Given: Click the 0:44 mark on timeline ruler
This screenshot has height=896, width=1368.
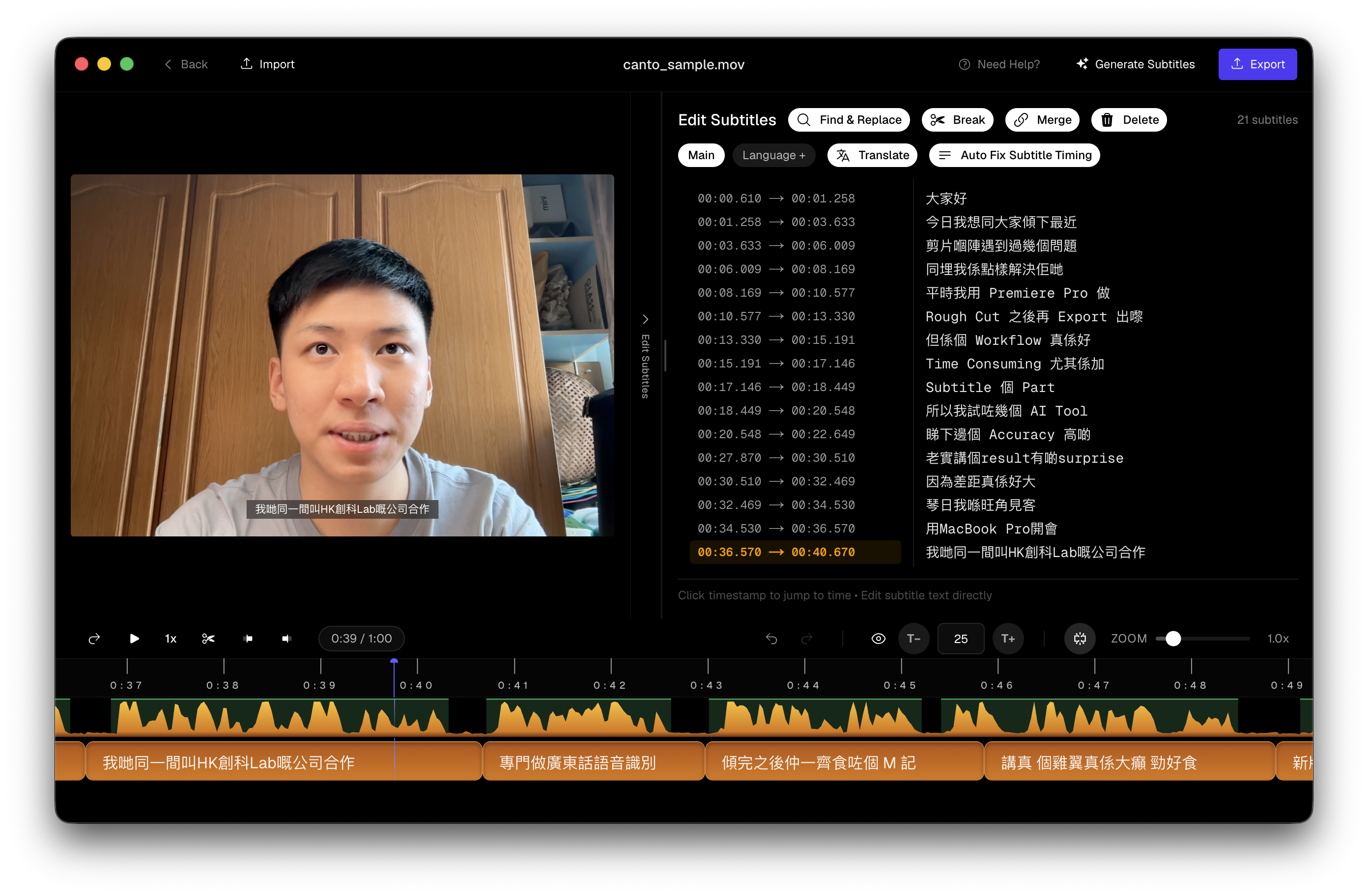Looking at the screenshot, I should 804,685.
